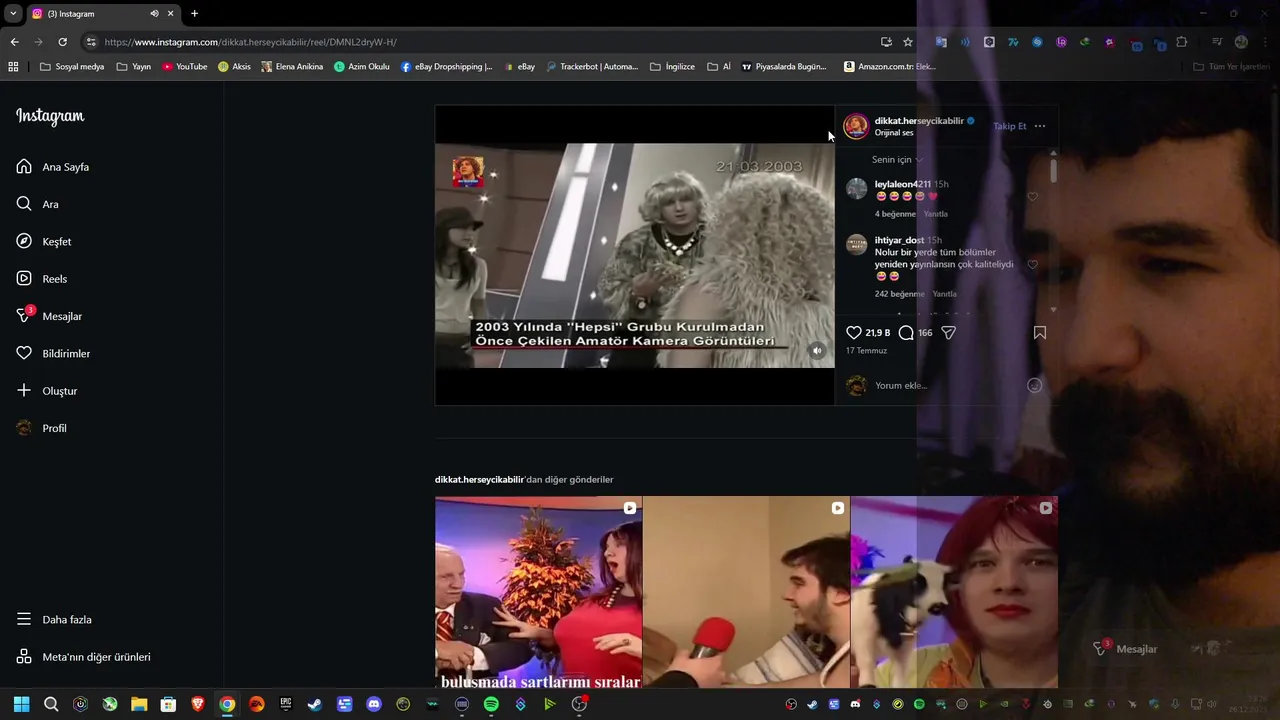Open the media control toolbar icon
The width and height of the screenshot is (1280, 720).
click(x=1217, y=42)
